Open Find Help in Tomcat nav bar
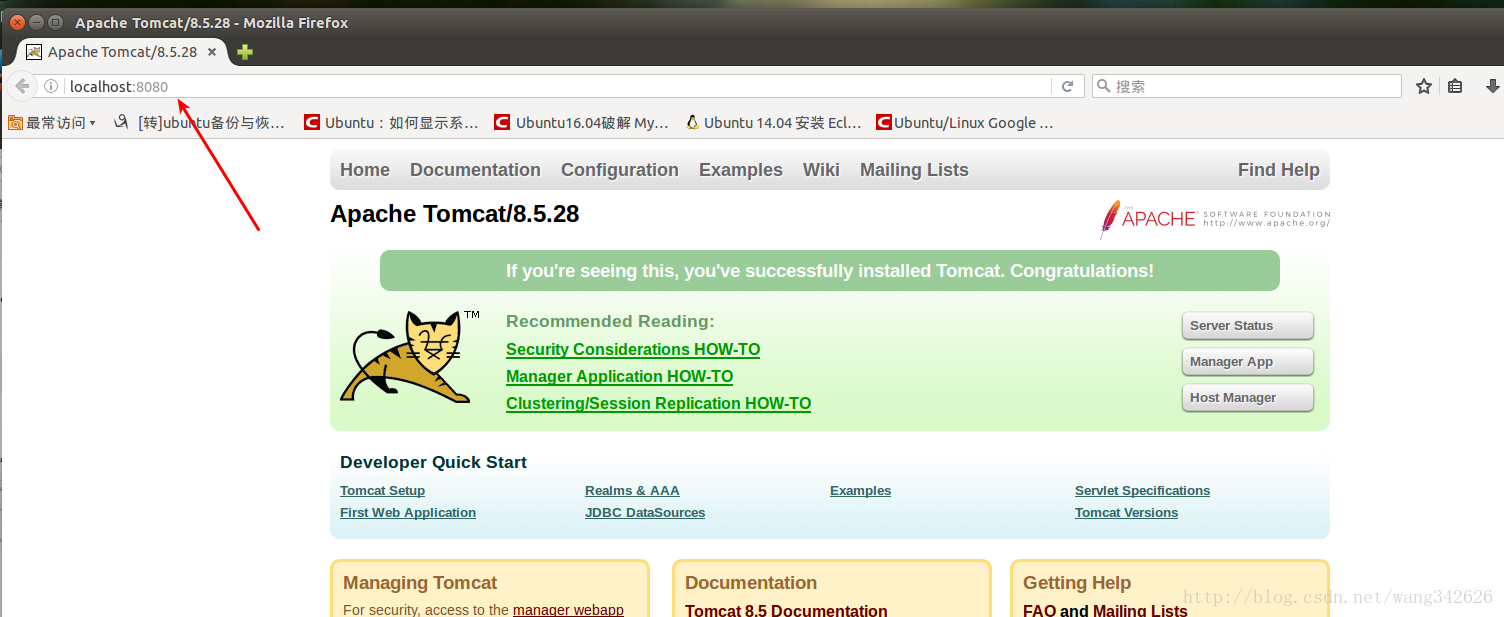1504x617 pixels. 1279,170
